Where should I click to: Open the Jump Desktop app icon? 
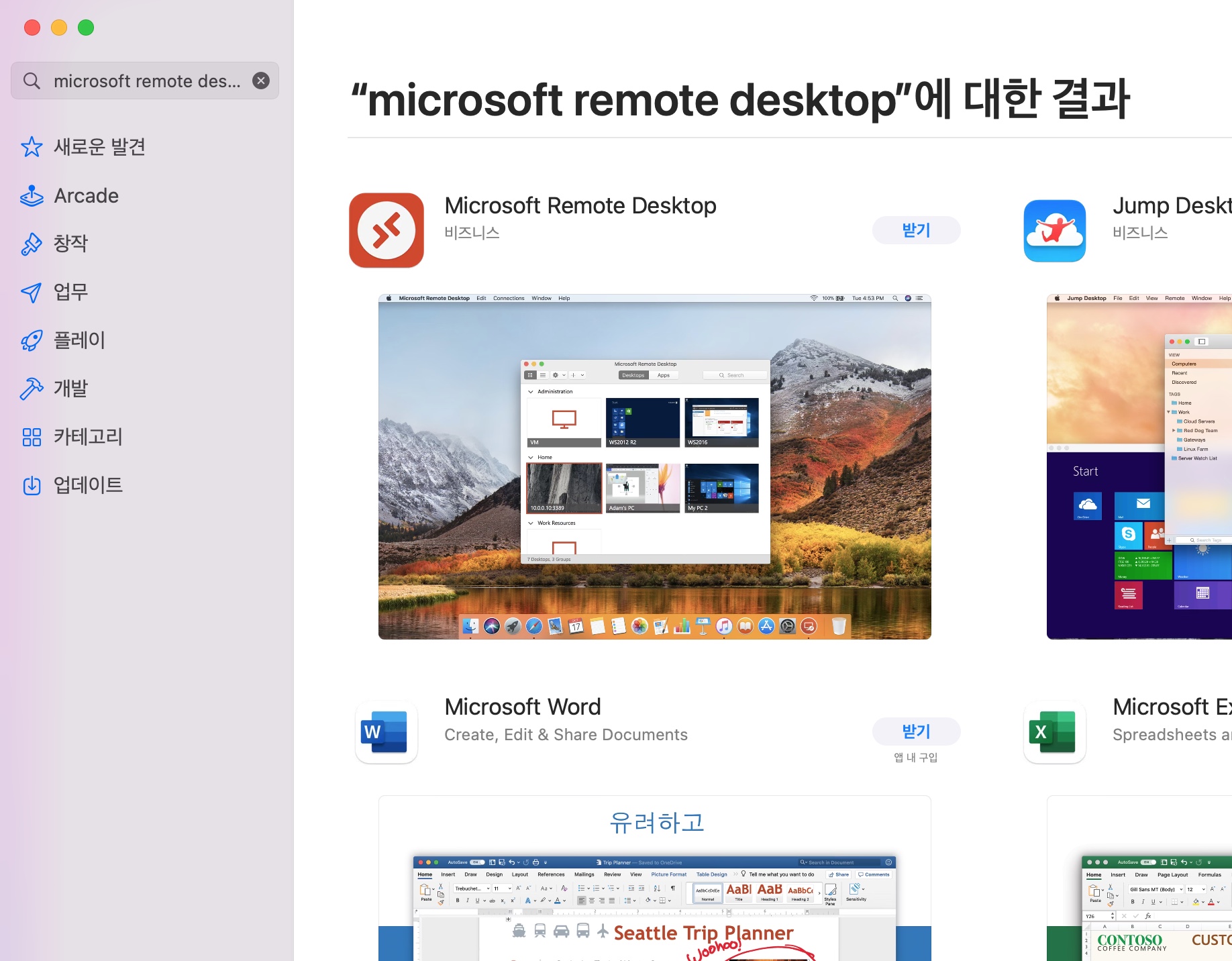click(1055, 230)
